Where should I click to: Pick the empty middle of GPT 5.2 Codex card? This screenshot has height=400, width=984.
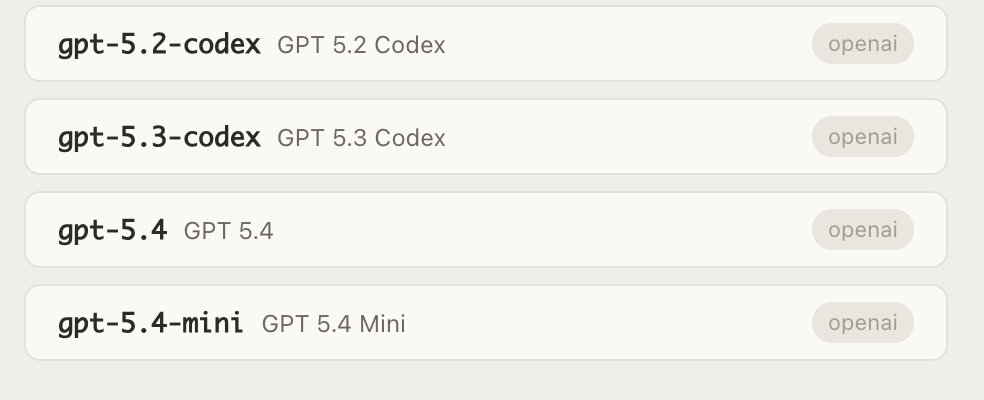pyautogui.click(x=628, y=43)
